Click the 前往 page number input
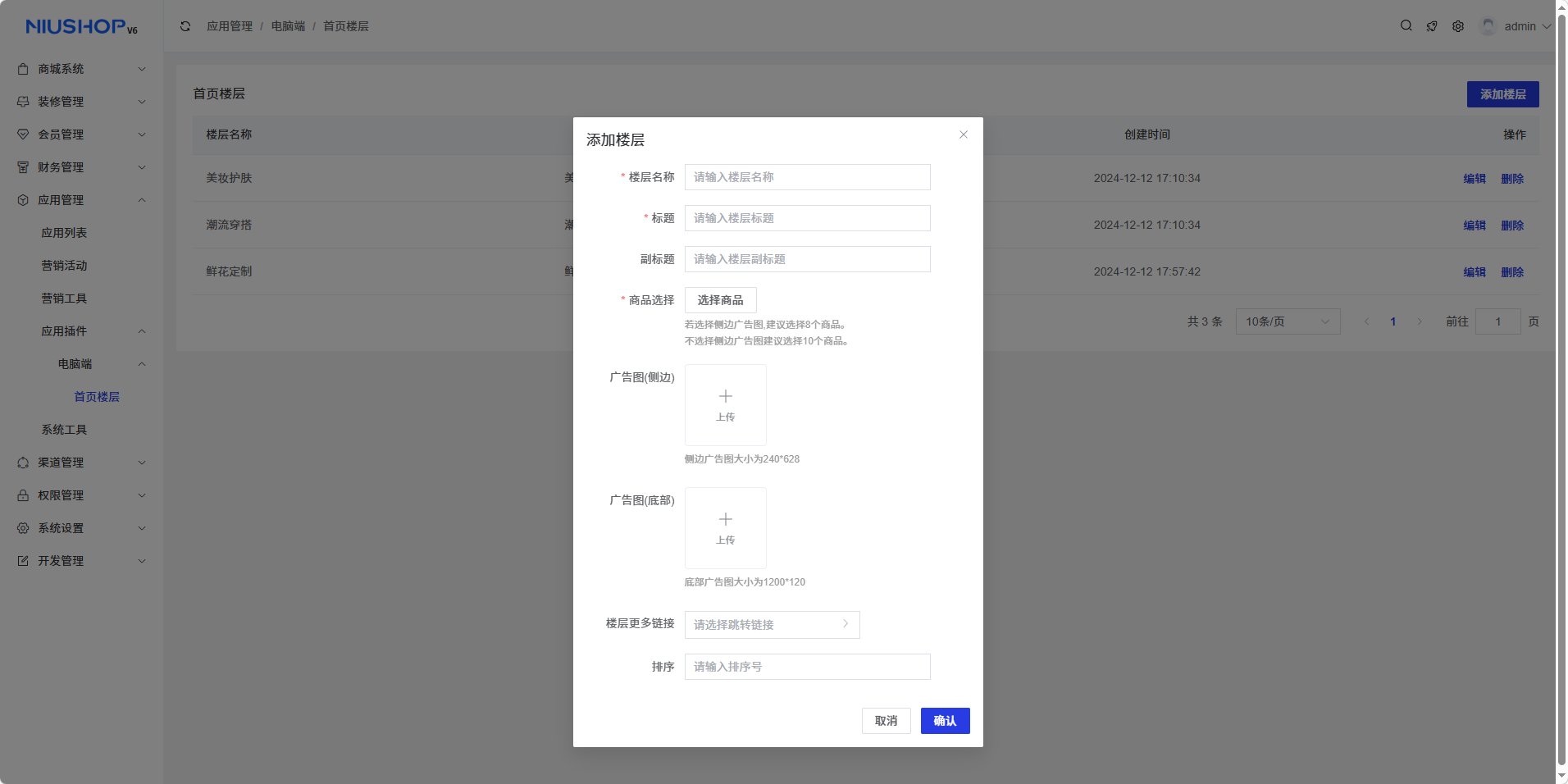This screenshot has width=1568, height=784. point(1498,321)
